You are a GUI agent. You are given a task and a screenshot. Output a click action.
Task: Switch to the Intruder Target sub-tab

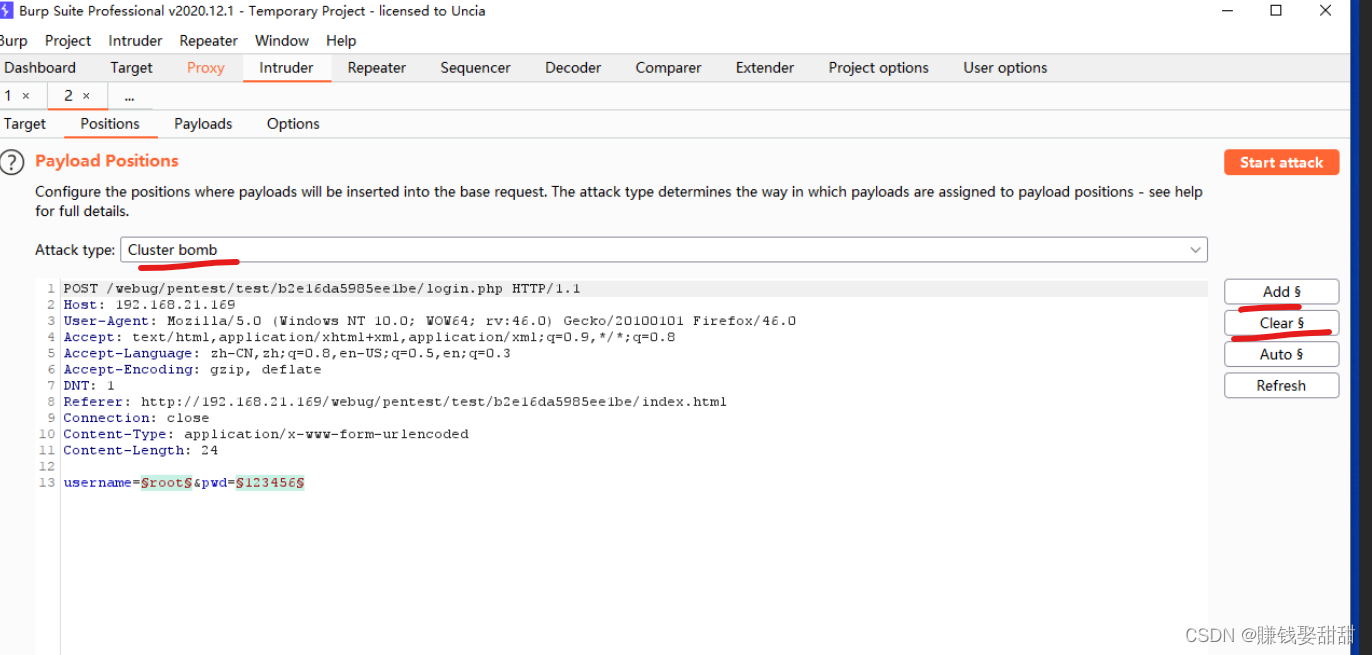(24, 124)
